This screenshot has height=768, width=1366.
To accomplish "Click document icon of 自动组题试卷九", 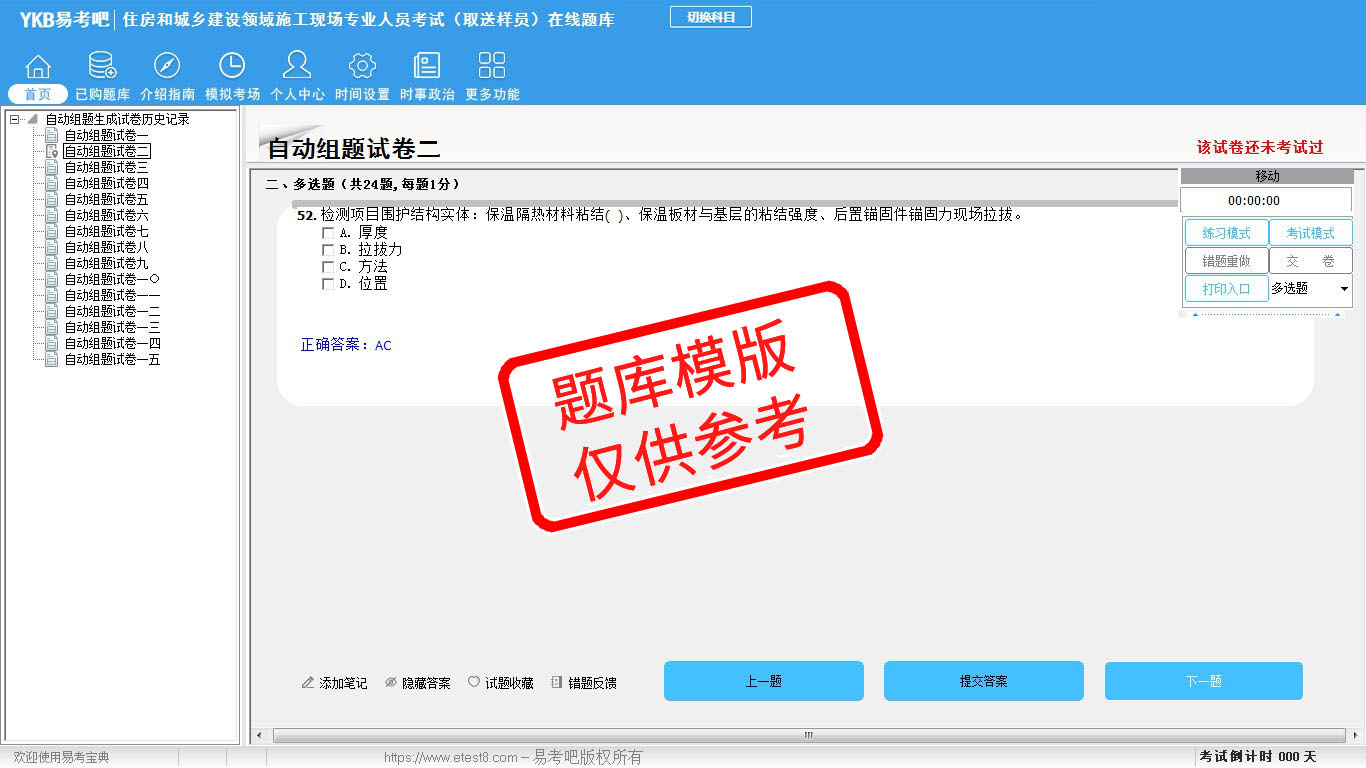I will coord(52,263).
